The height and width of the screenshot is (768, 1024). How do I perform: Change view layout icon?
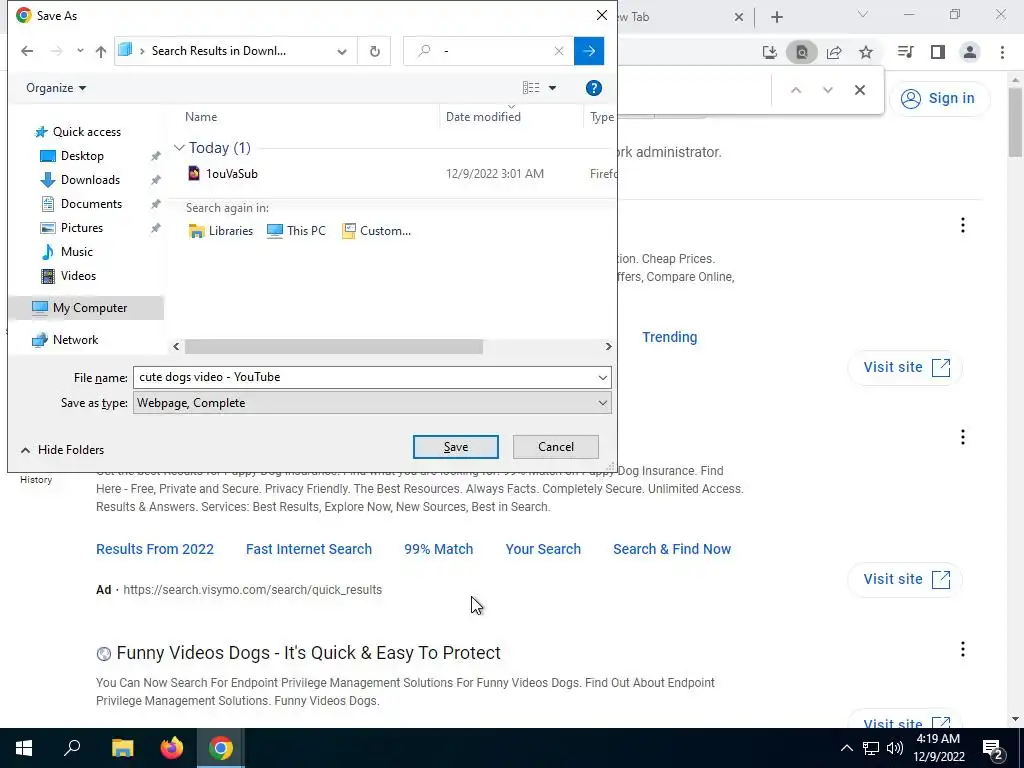[x=531, y=88]
